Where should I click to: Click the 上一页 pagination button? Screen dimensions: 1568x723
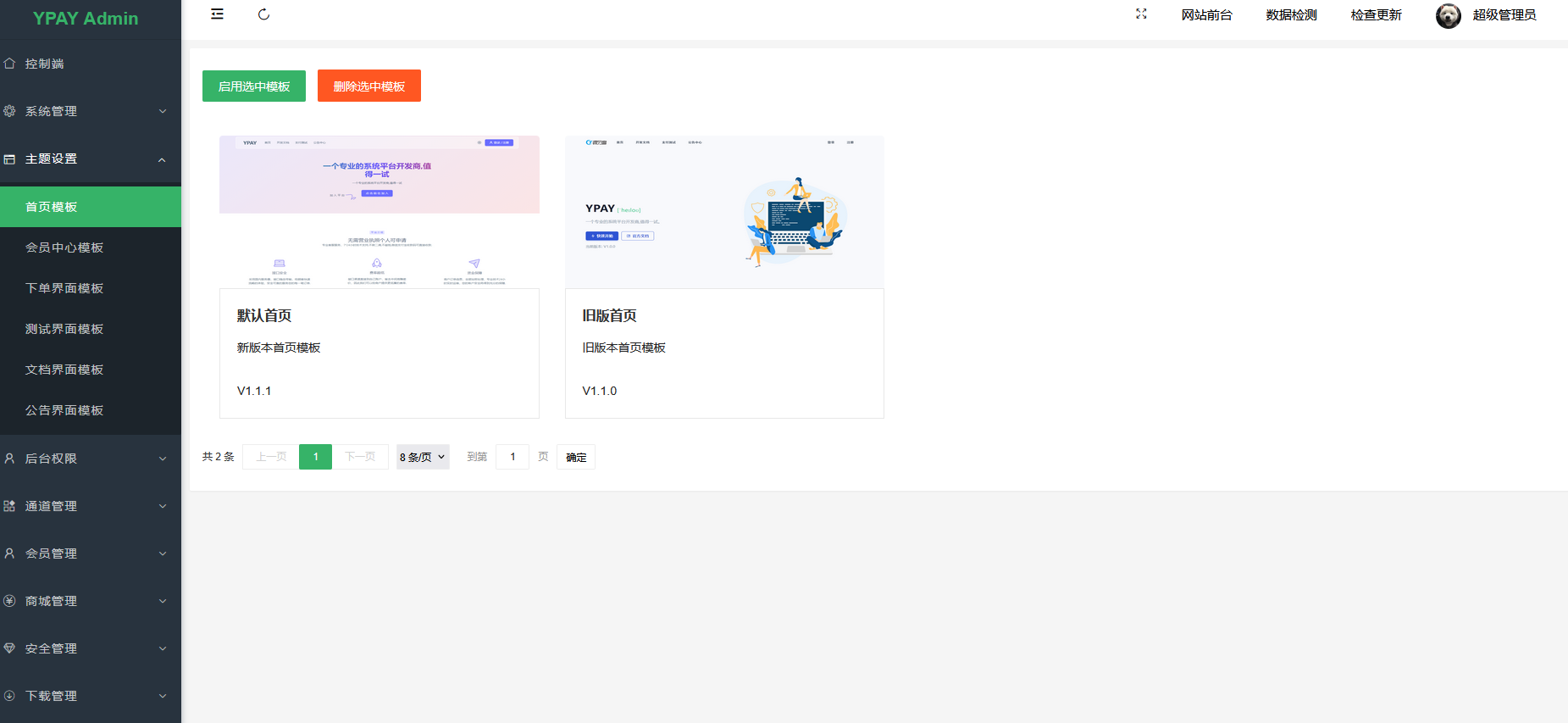pos(271,457)
